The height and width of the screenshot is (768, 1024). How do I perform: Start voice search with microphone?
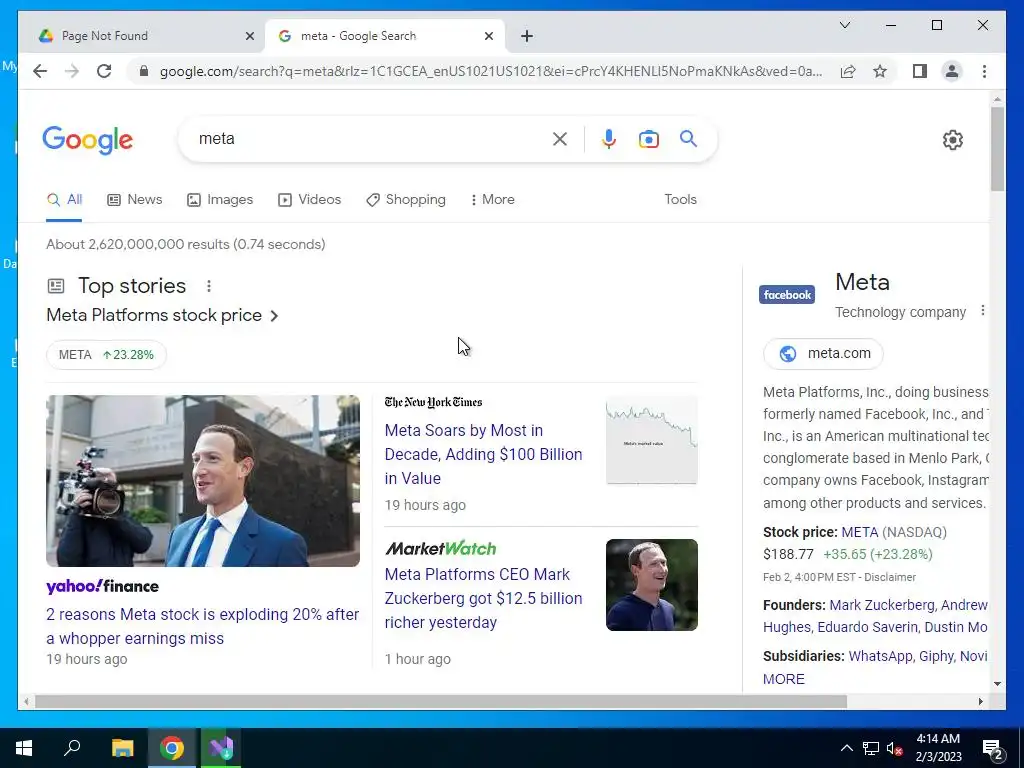(609, 139)
